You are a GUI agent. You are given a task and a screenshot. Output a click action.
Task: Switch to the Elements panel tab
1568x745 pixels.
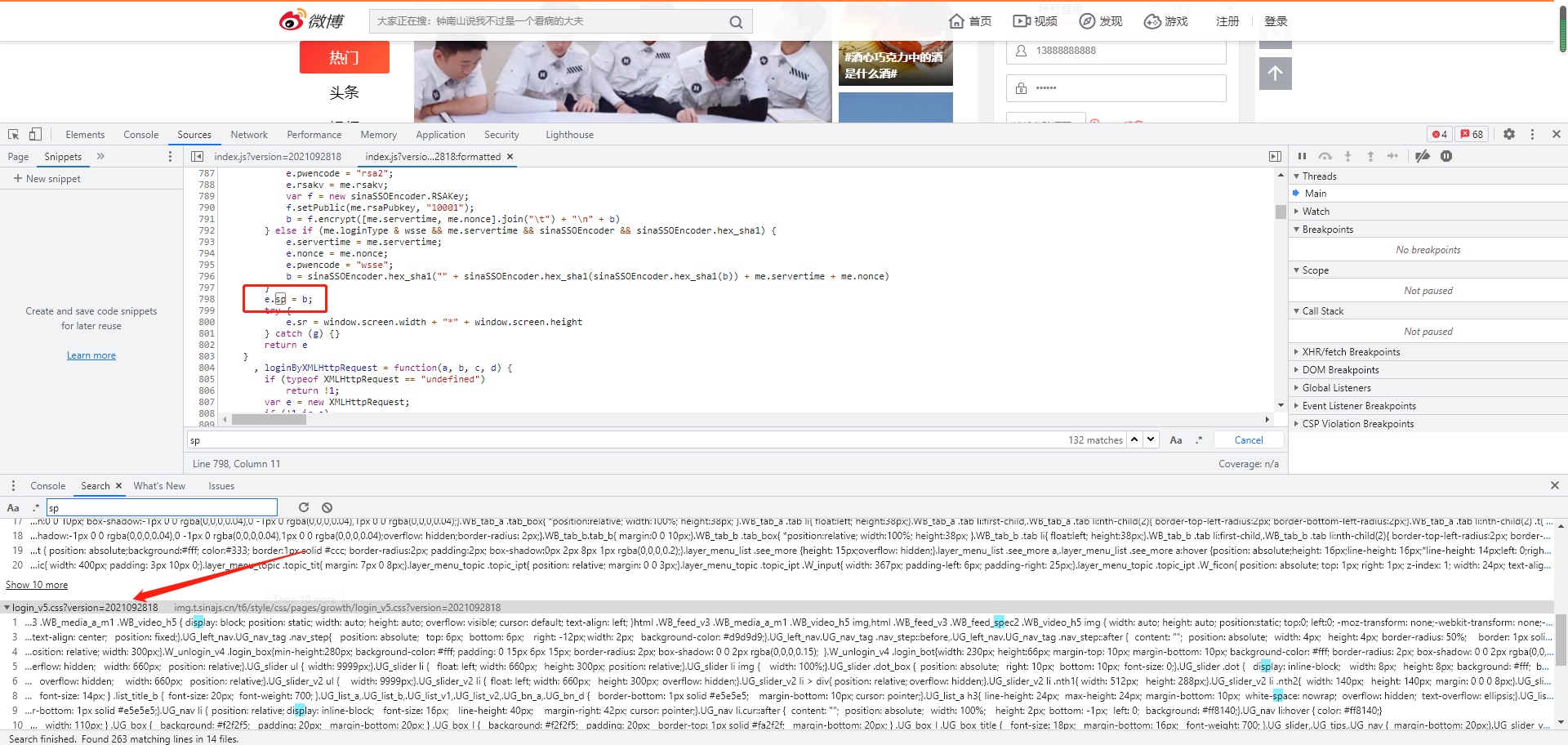coord(85,135)
